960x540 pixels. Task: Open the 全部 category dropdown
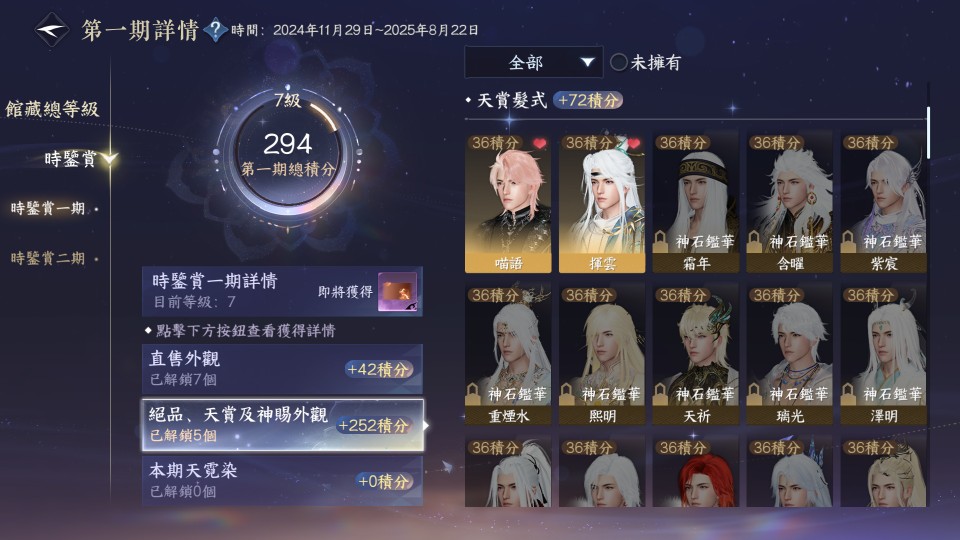pyautogui.click(x=534, y=62)
